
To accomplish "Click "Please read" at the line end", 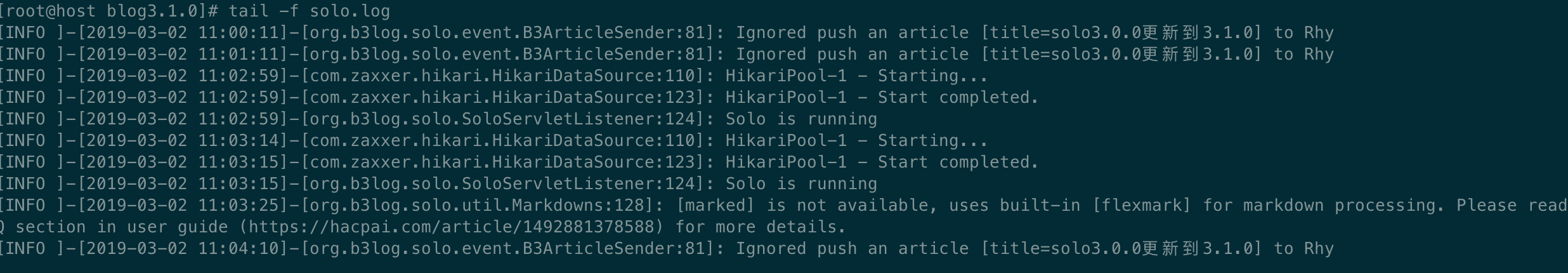I will [x=1511, y=205].
